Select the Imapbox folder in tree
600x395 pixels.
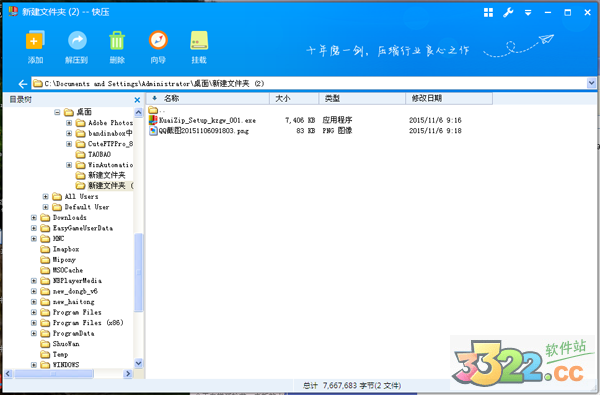pos(60,249)
